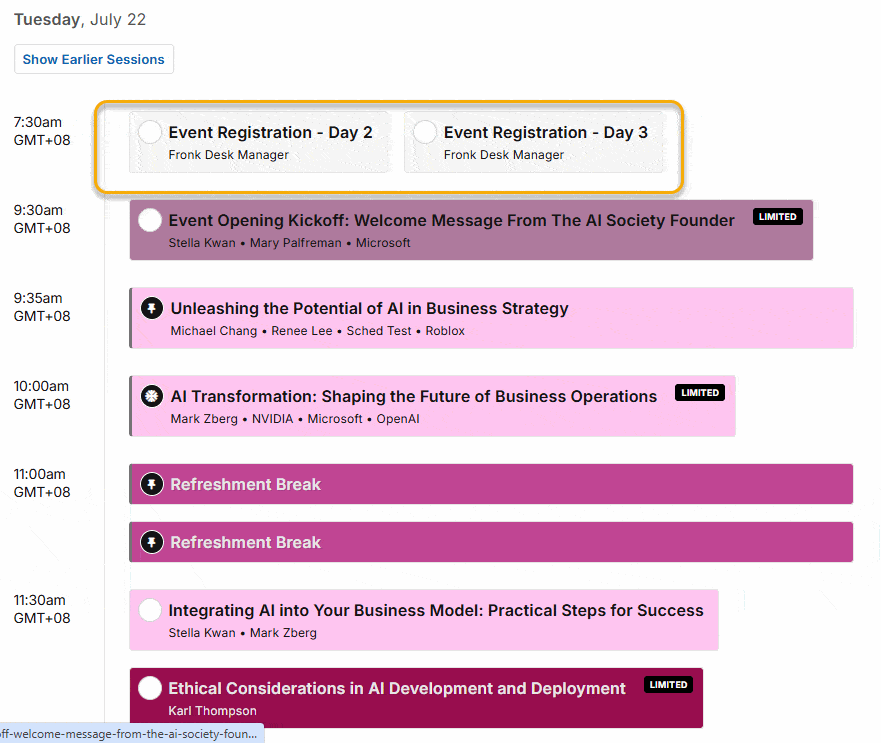Open Ethical Considerations in AI Development link

[397, 688]
